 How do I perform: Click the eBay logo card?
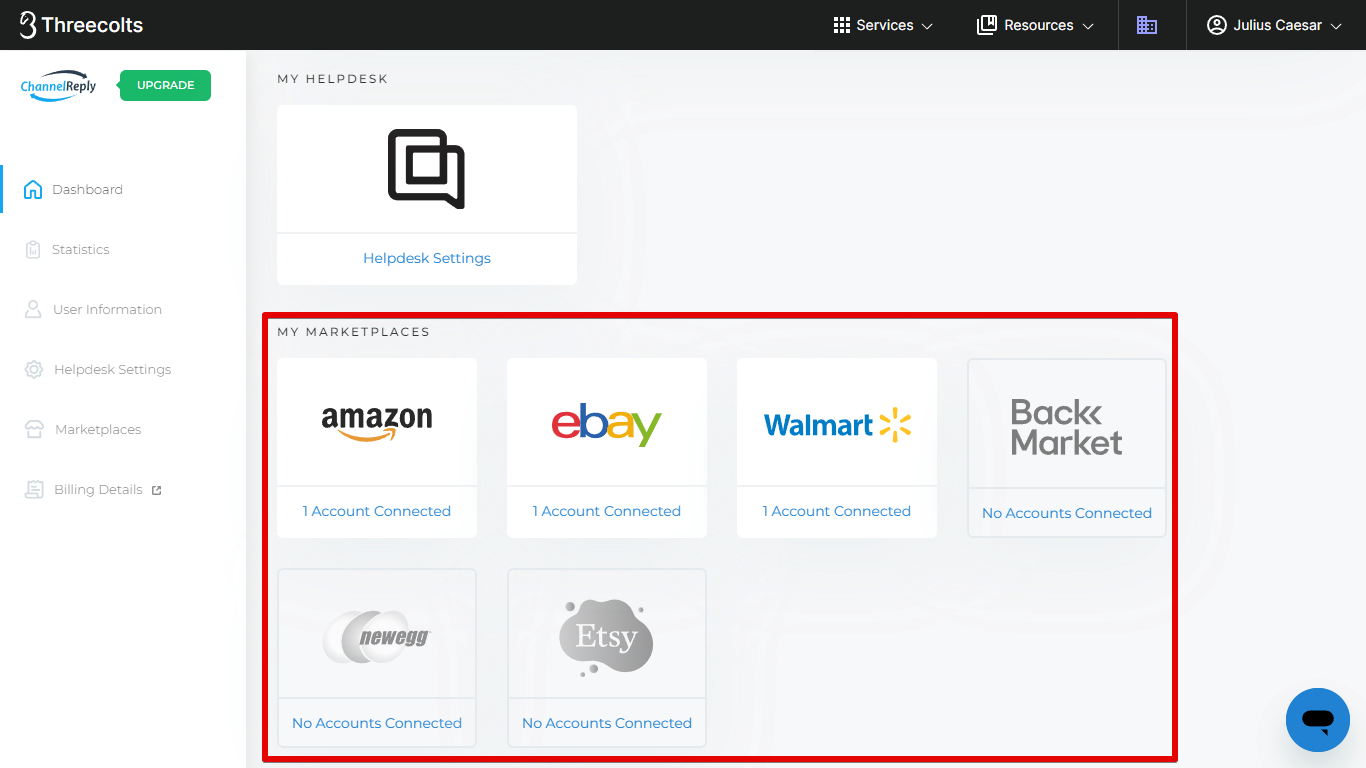607,423
